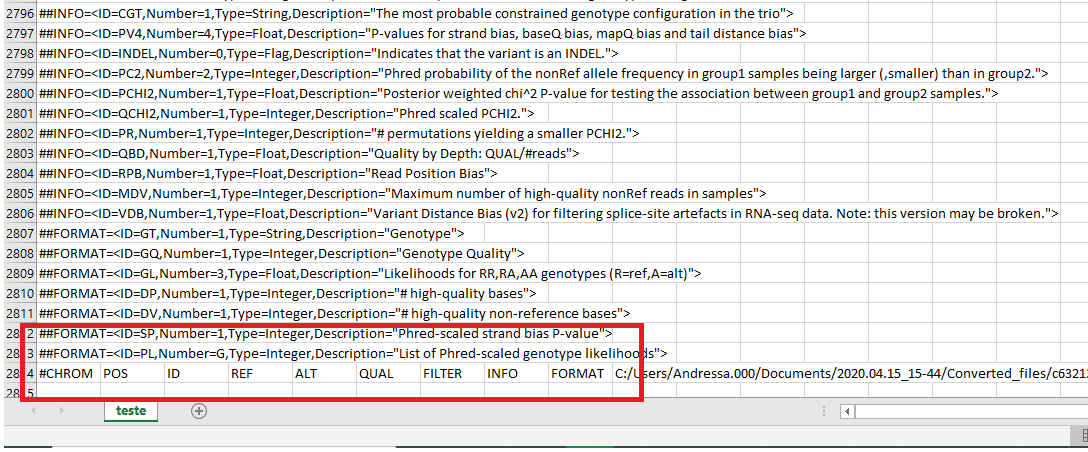Select the QUAL cell
This screenshot has width=1088, height=452.
click(x=386, y=373)
